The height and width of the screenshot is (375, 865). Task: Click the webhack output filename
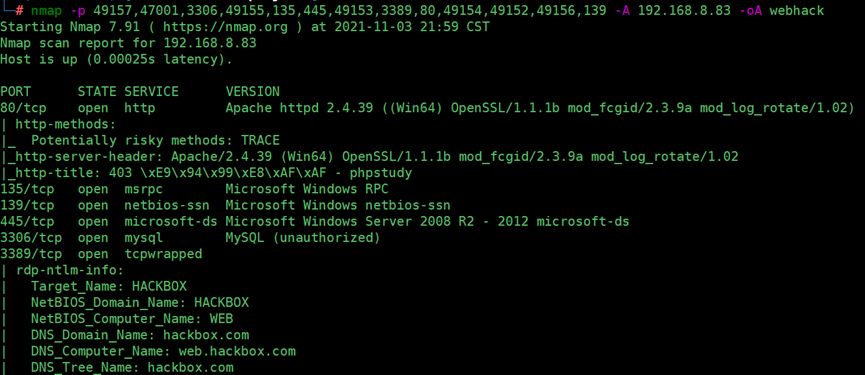point(797,10)
